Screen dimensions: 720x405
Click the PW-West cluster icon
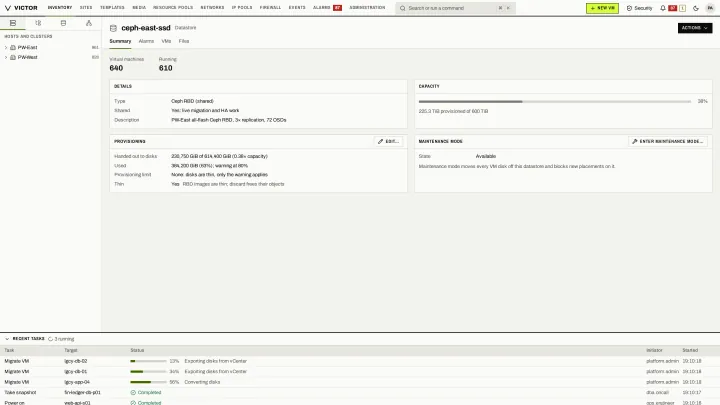click(x=13, y=57)
